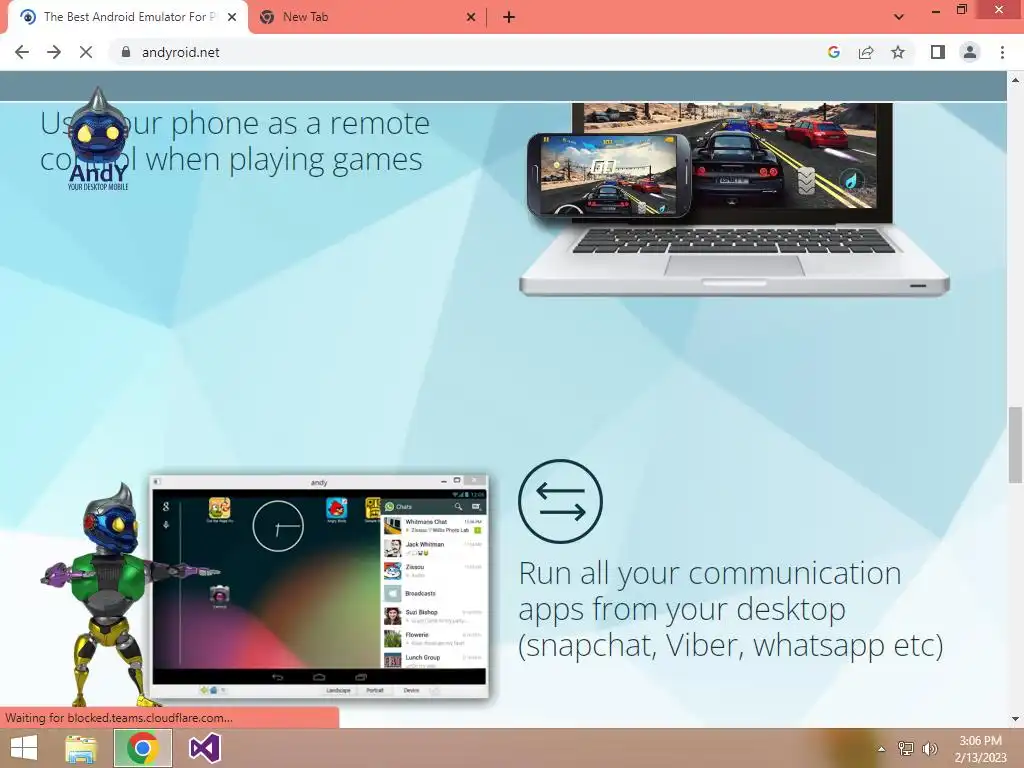Close the New Tab tab
This screenshot has height=768, width=1024.
(x=471, y=17)
